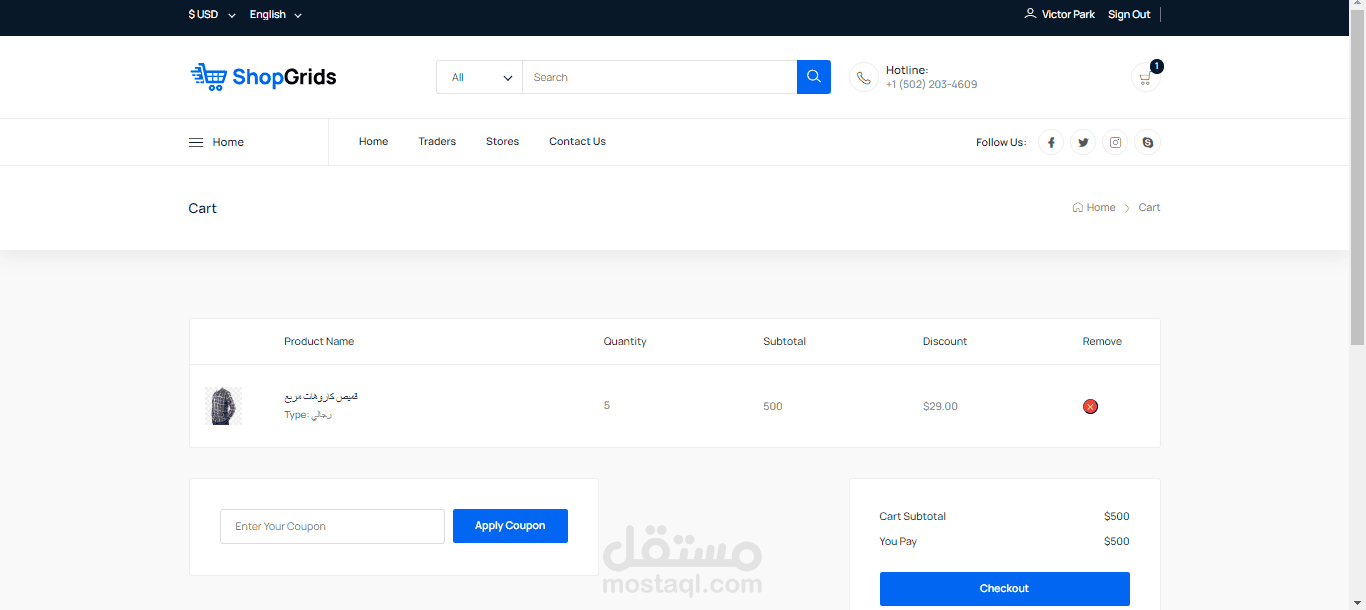Image resolution: width=1366 pixels, height=610 pixels.
Task: Click the hotline phone icon
Action: [x=864, y=77]
